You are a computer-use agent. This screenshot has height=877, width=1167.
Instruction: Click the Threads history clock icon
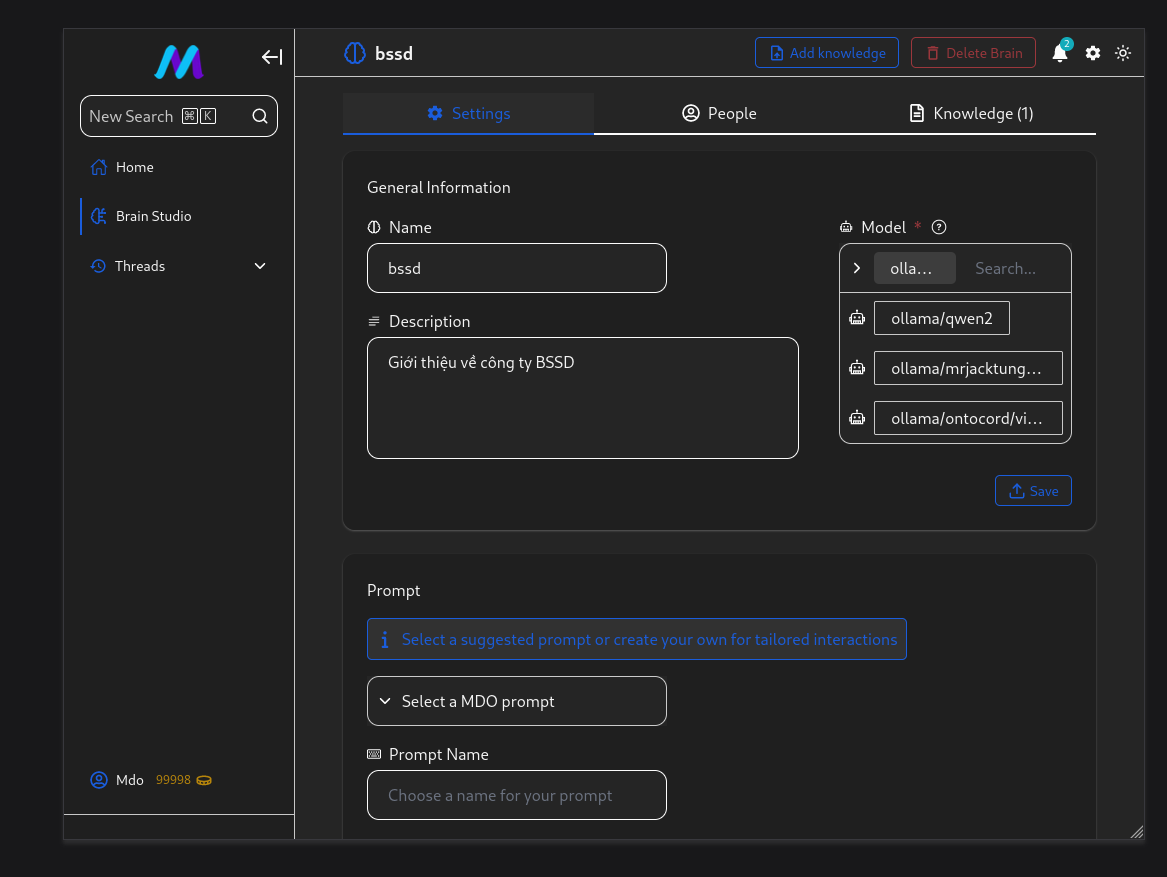(x=98, y=266)
